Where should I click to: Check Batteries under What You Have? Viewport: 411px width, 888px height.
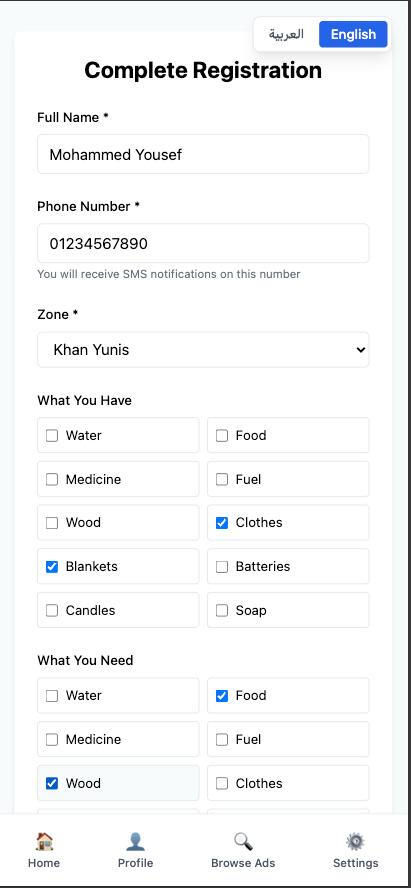[222, 566]
